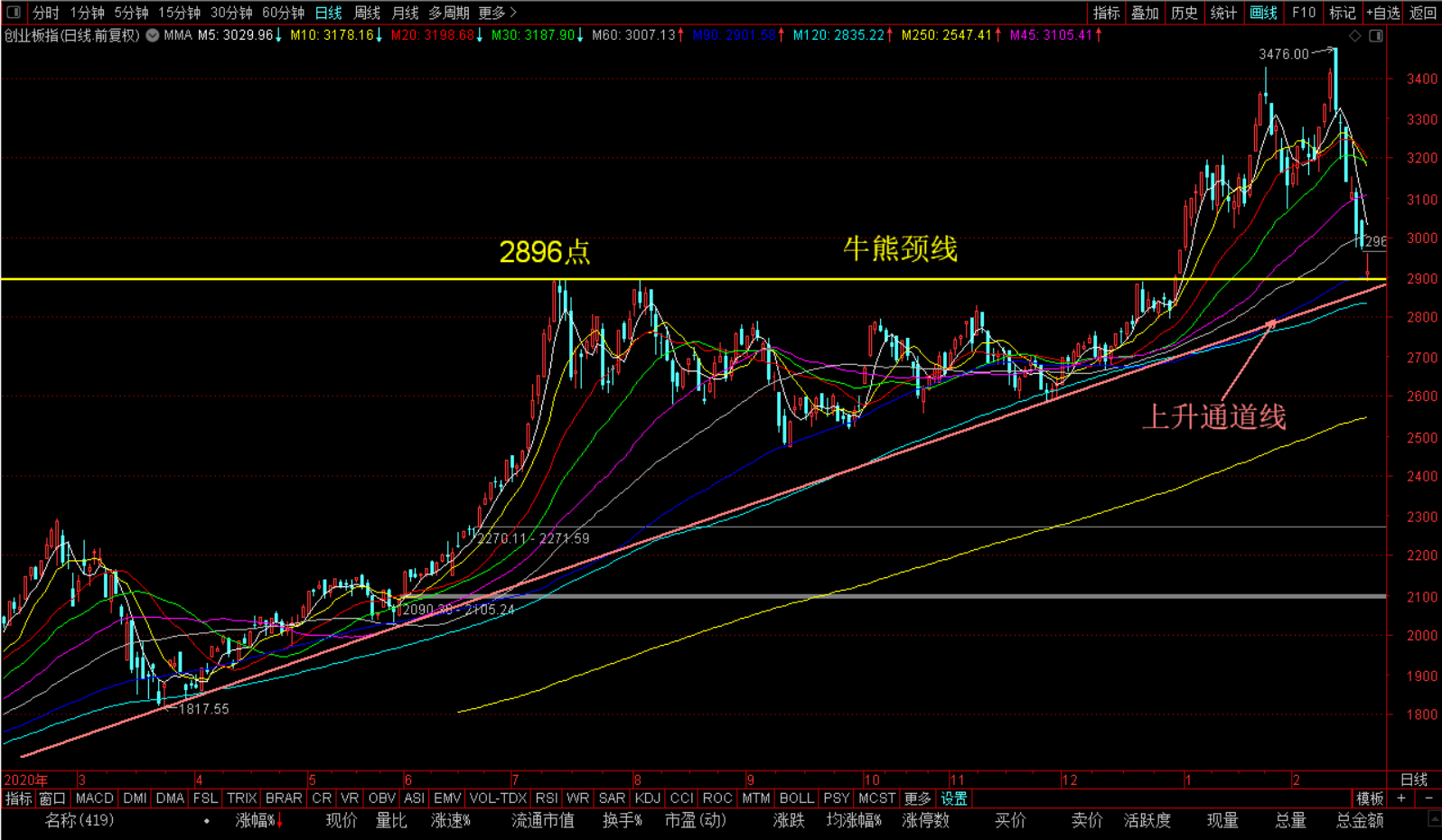Click the 叠加 overlay button

click(1146, 13)
